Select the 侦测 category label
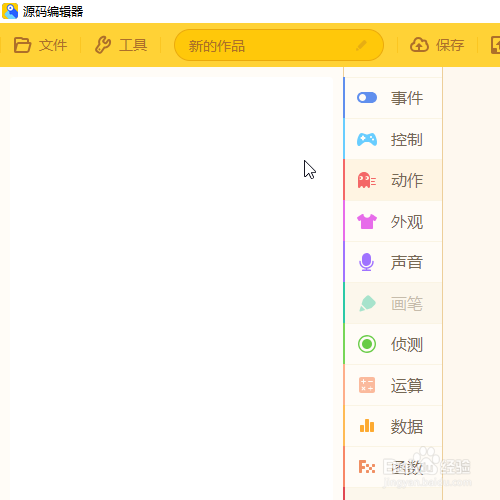500x500 pixels. [407, 344]
